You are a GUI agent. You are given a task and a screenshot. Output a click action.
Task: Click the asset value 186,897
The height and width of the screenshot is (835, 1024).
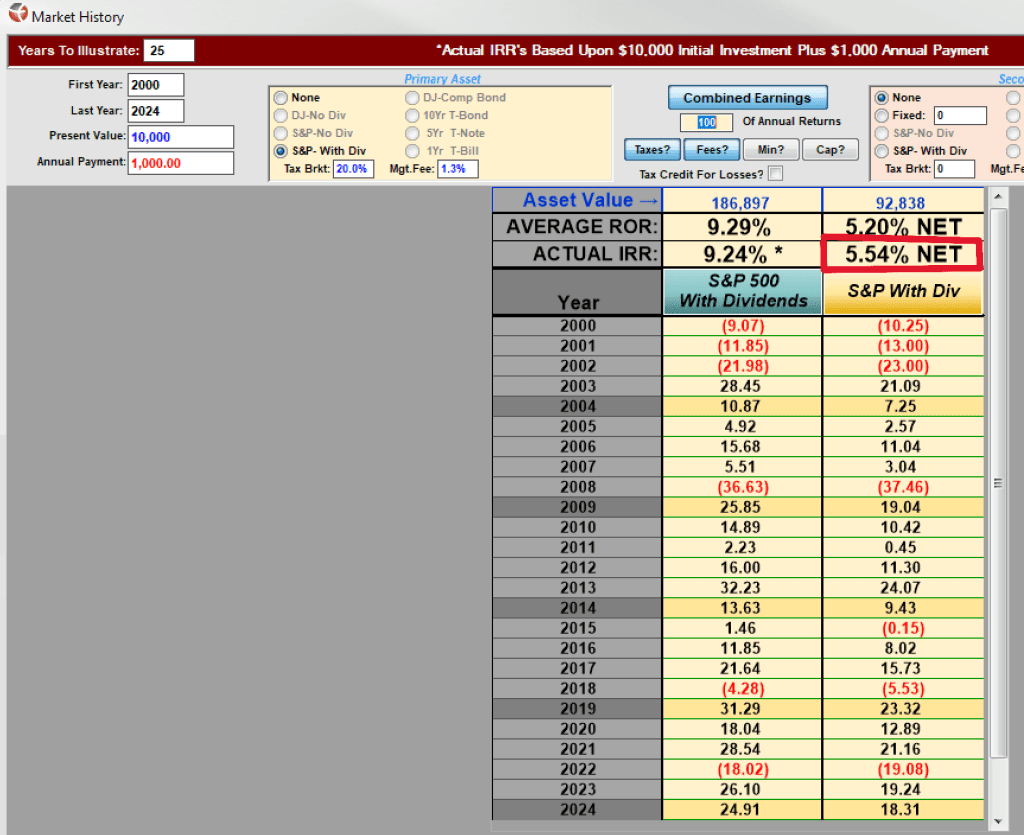tap(741, 203)
